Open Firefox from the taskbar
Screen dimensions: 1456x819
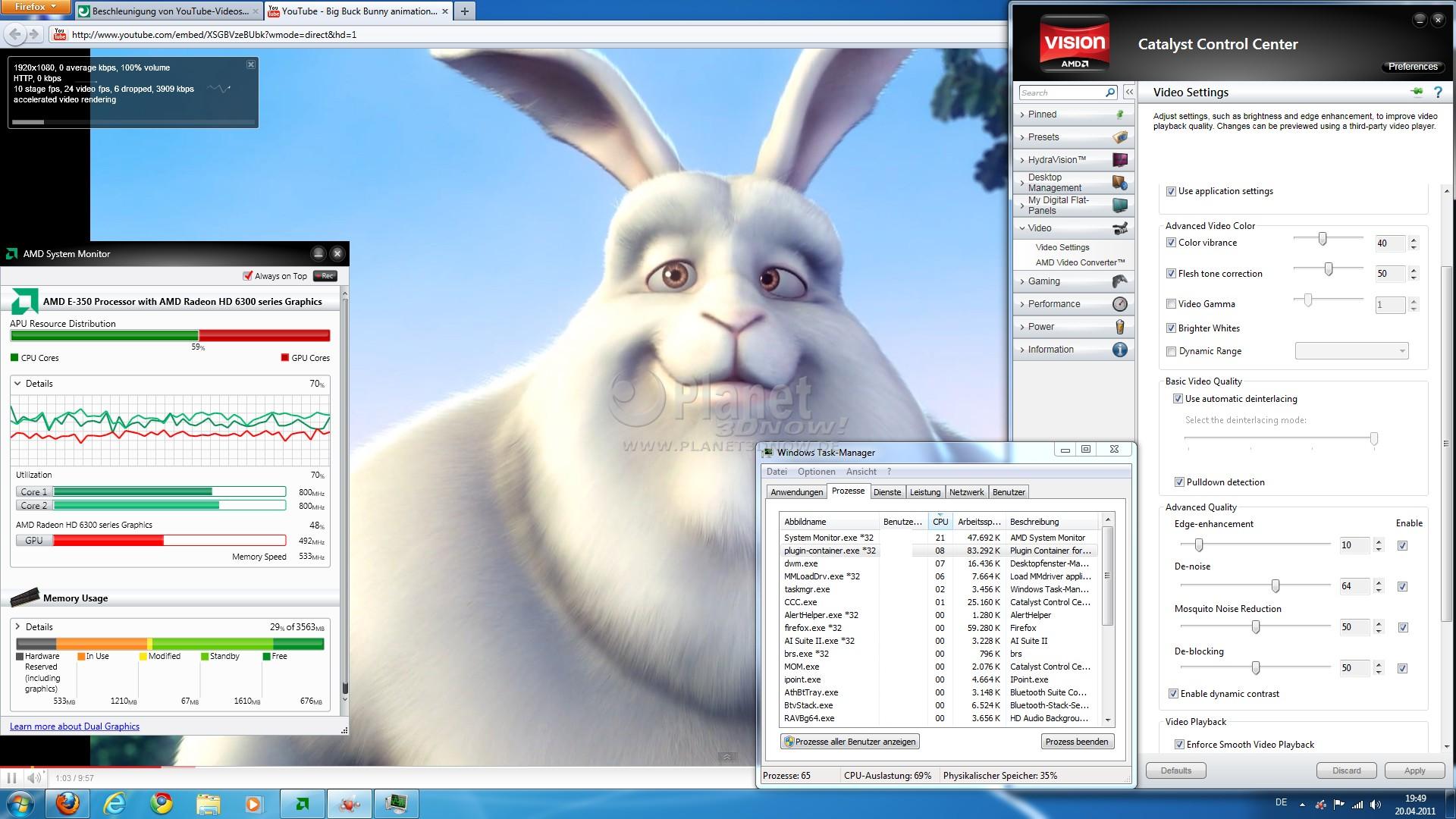[x=67, y=804]
